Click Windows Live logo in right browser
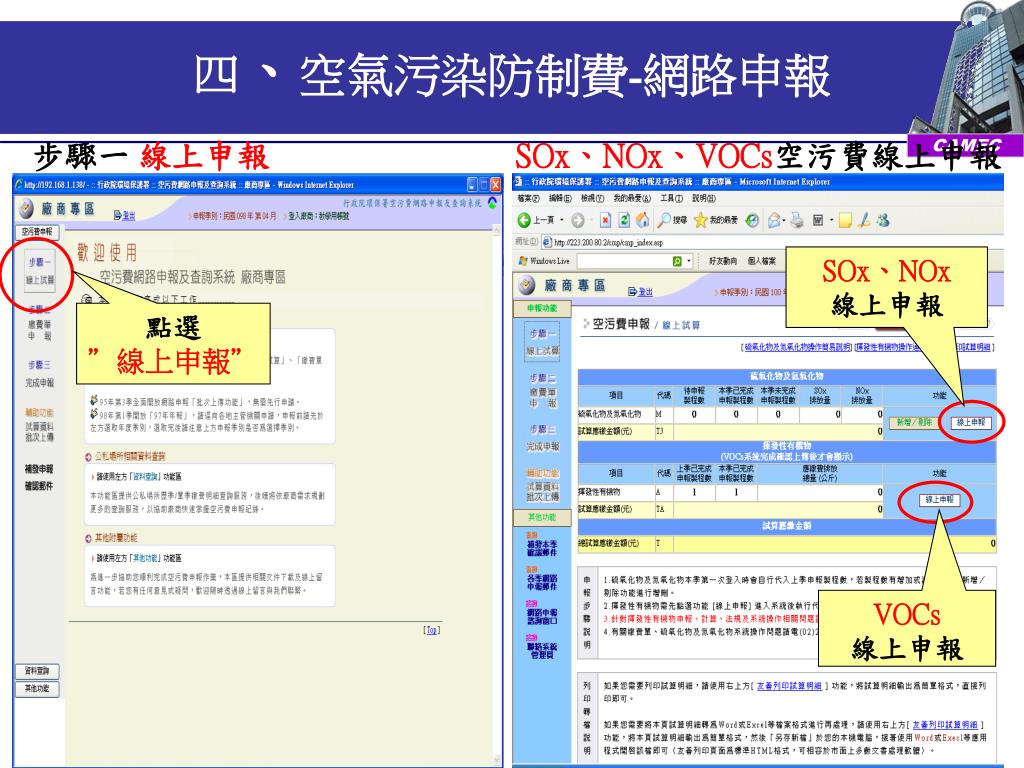The image size is (1024, 768). pos(522,261)
